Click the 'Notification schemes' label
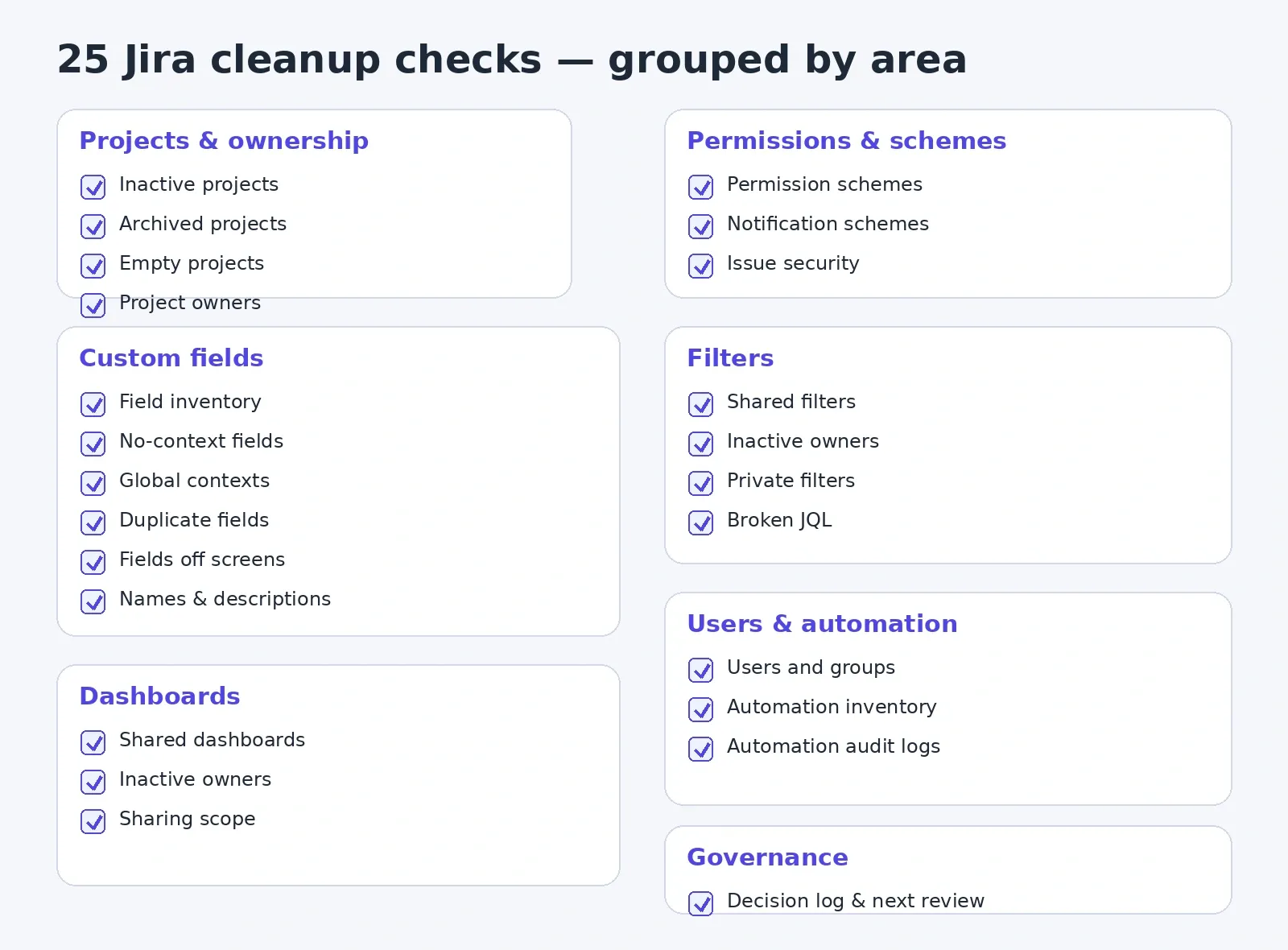The image size is (1288, 950). (828, 224)
